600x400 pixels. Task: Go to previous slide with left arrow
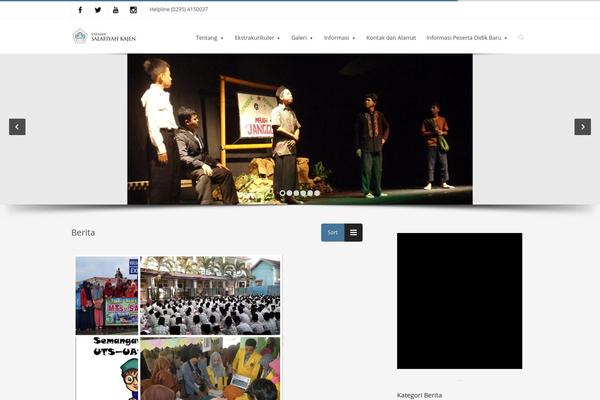pos(17,127)
